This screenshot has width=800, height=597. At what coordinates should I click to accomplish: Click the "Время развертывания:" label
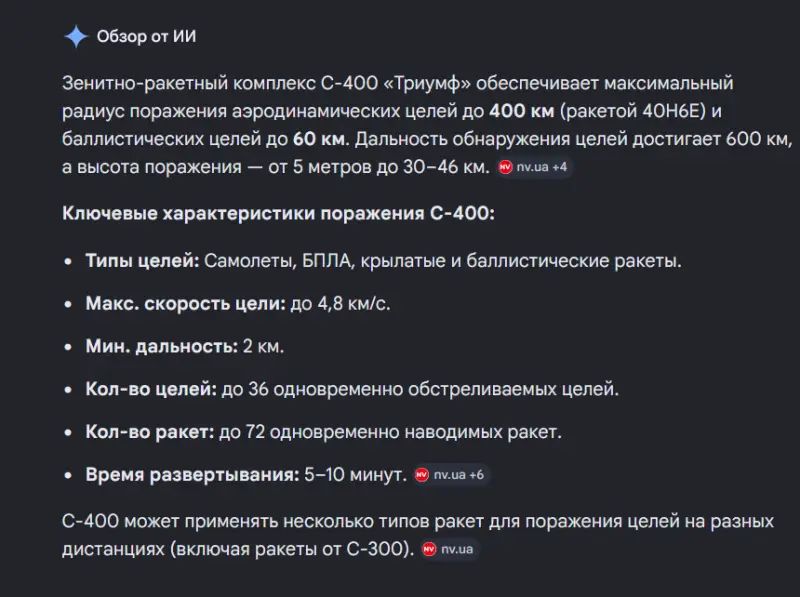click(193, 475)
